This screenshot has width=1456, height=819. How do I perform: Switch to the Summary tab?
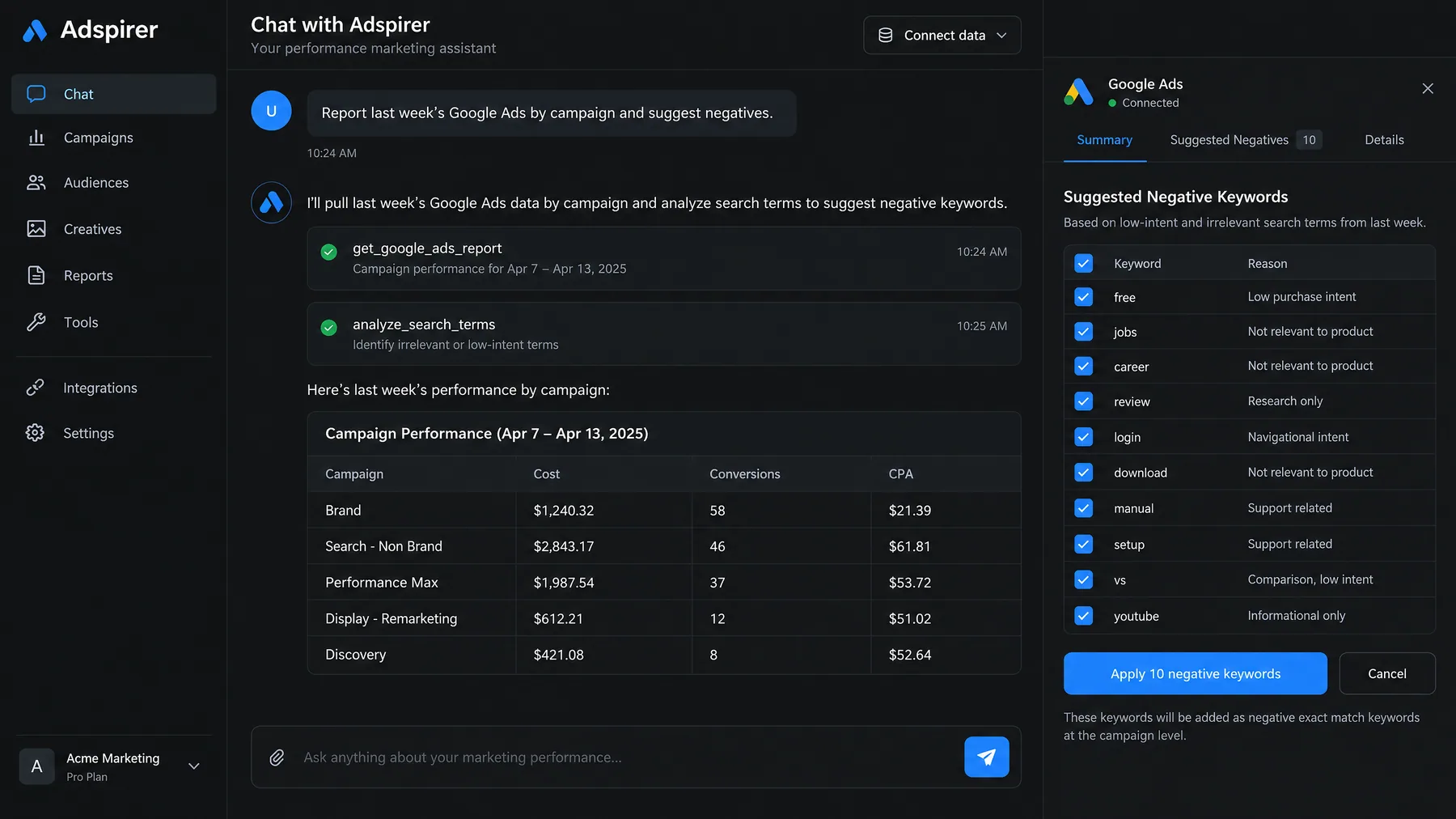click(1104, 140)
